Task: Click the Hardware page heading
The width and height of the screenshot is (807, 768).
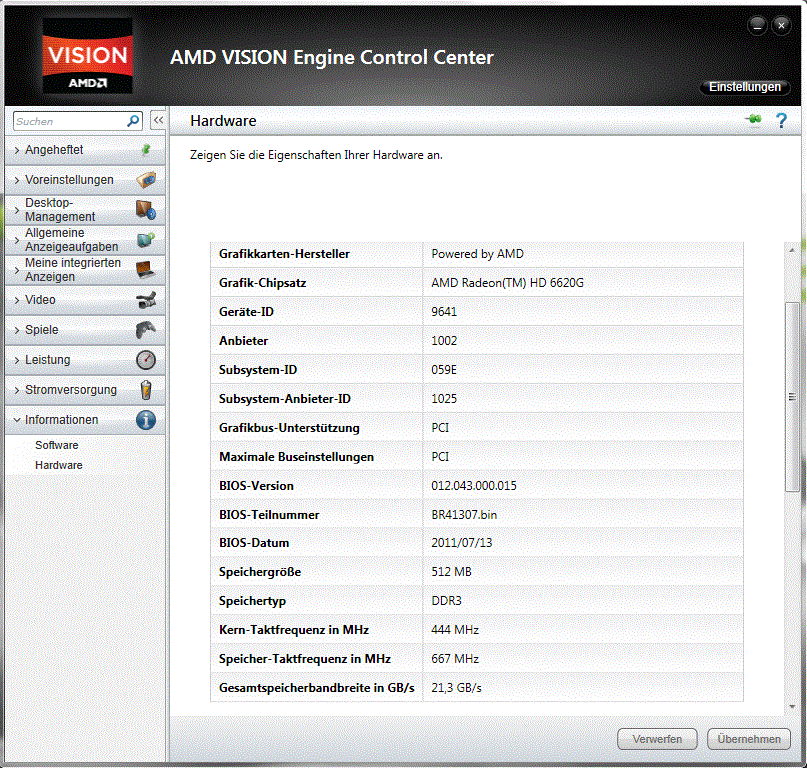Action: [223, 121]
